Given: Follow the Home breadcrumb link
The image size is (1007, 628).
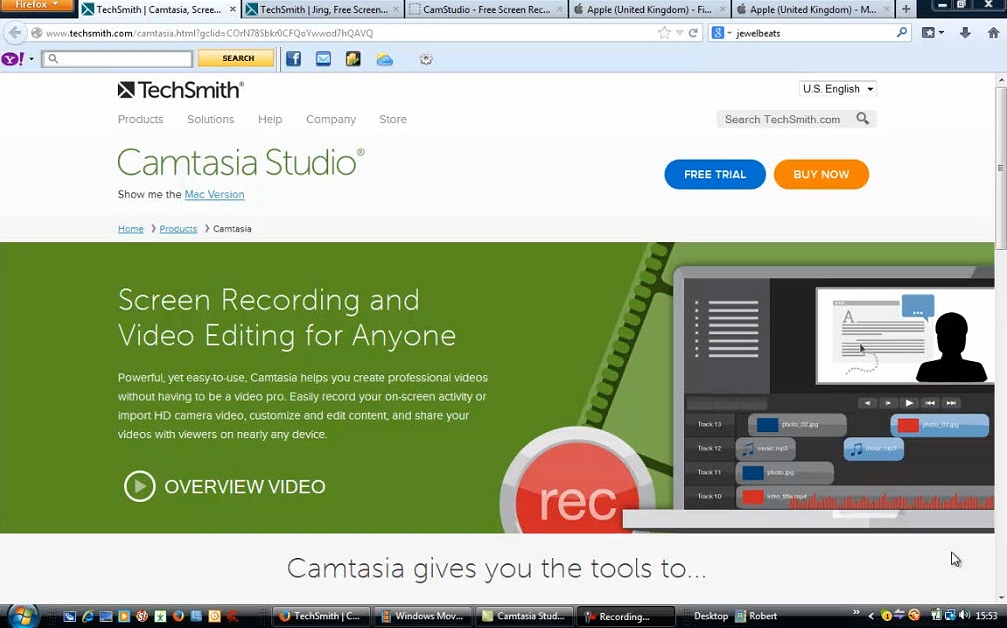Looking at the screenshot, I should coord(130,229).
